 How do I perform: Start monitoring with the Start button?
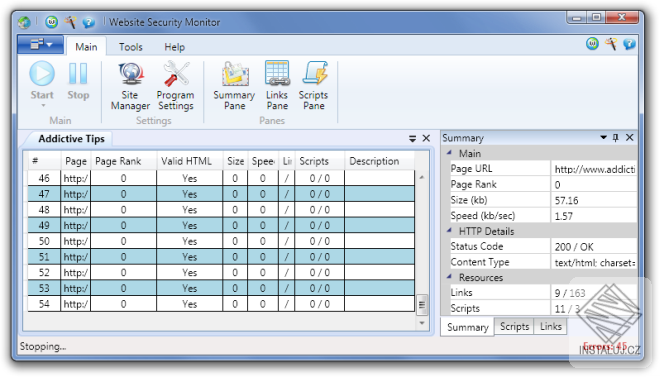pyautogui.click(x=42, y=80)
